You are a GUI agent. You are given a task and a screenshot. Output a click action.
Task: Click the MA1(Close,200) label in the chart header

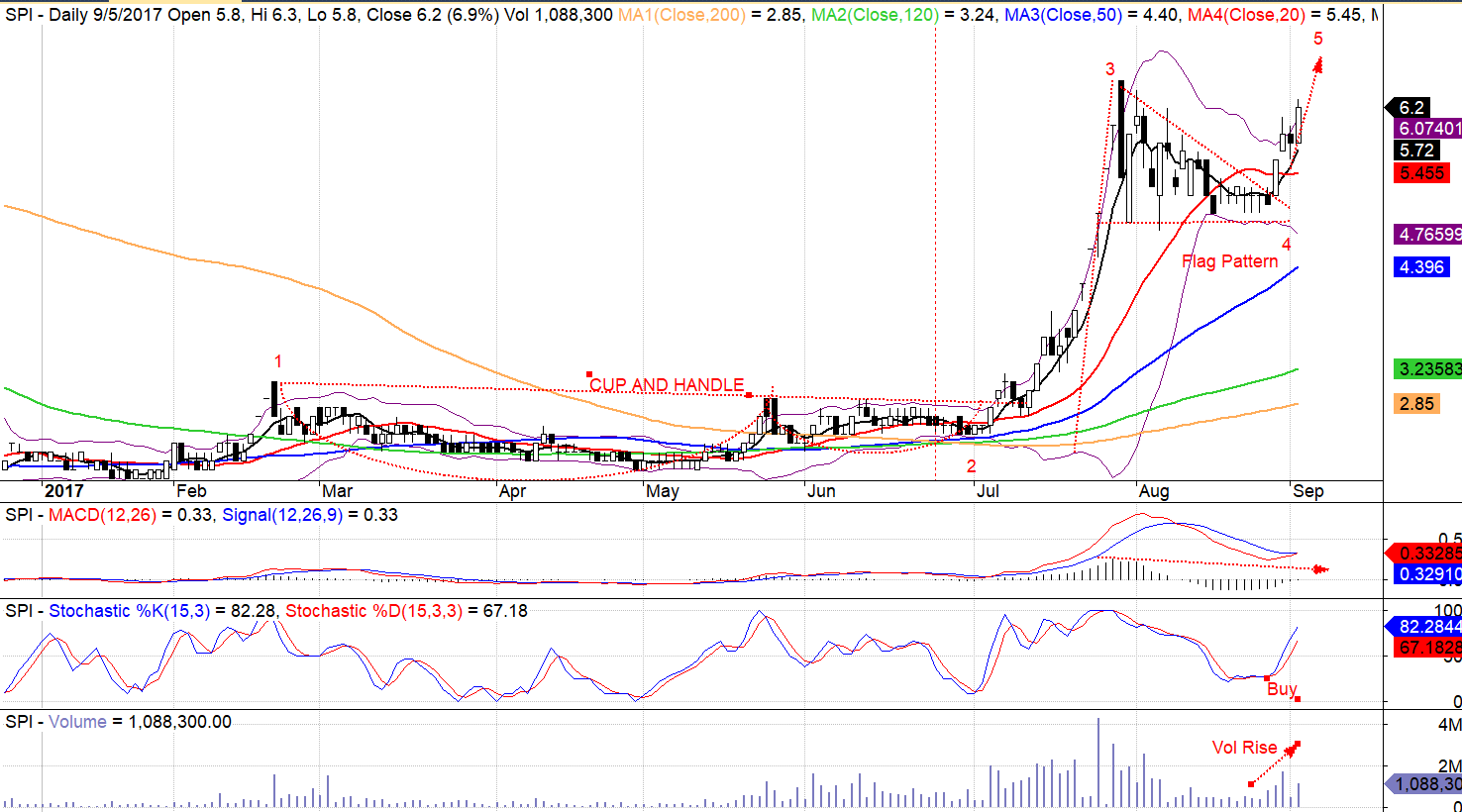click(681, 15)
